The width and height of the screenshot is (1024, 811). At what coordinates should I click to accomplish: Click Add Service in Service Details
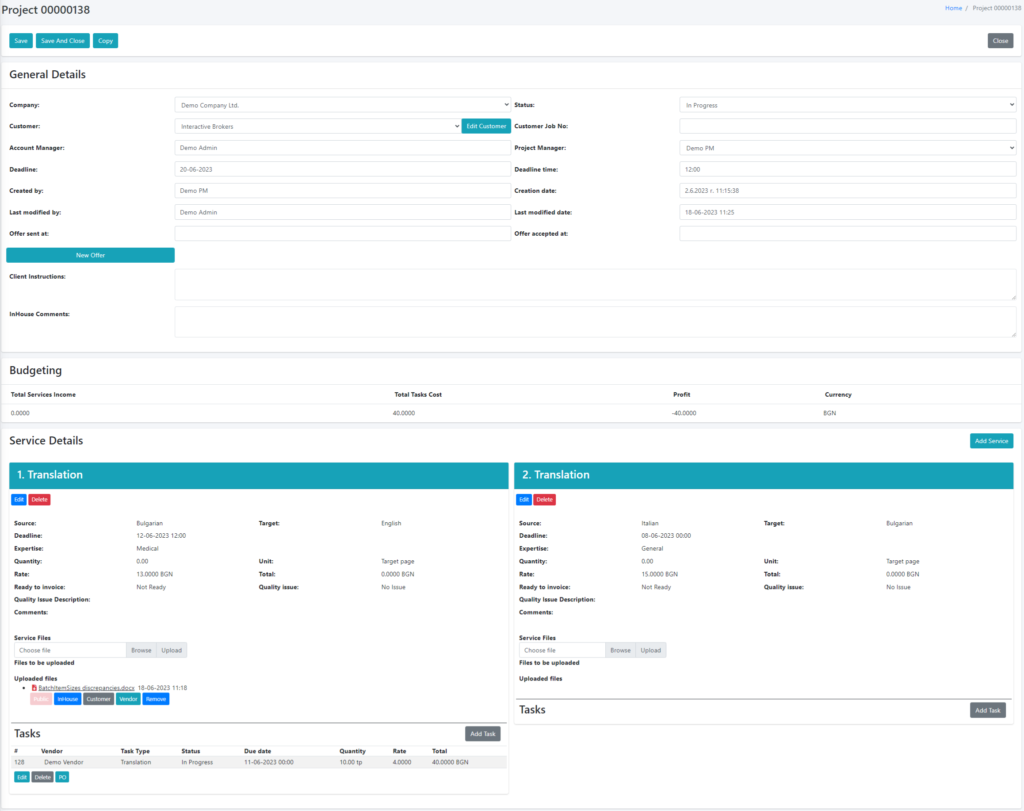tap(991, 441)
